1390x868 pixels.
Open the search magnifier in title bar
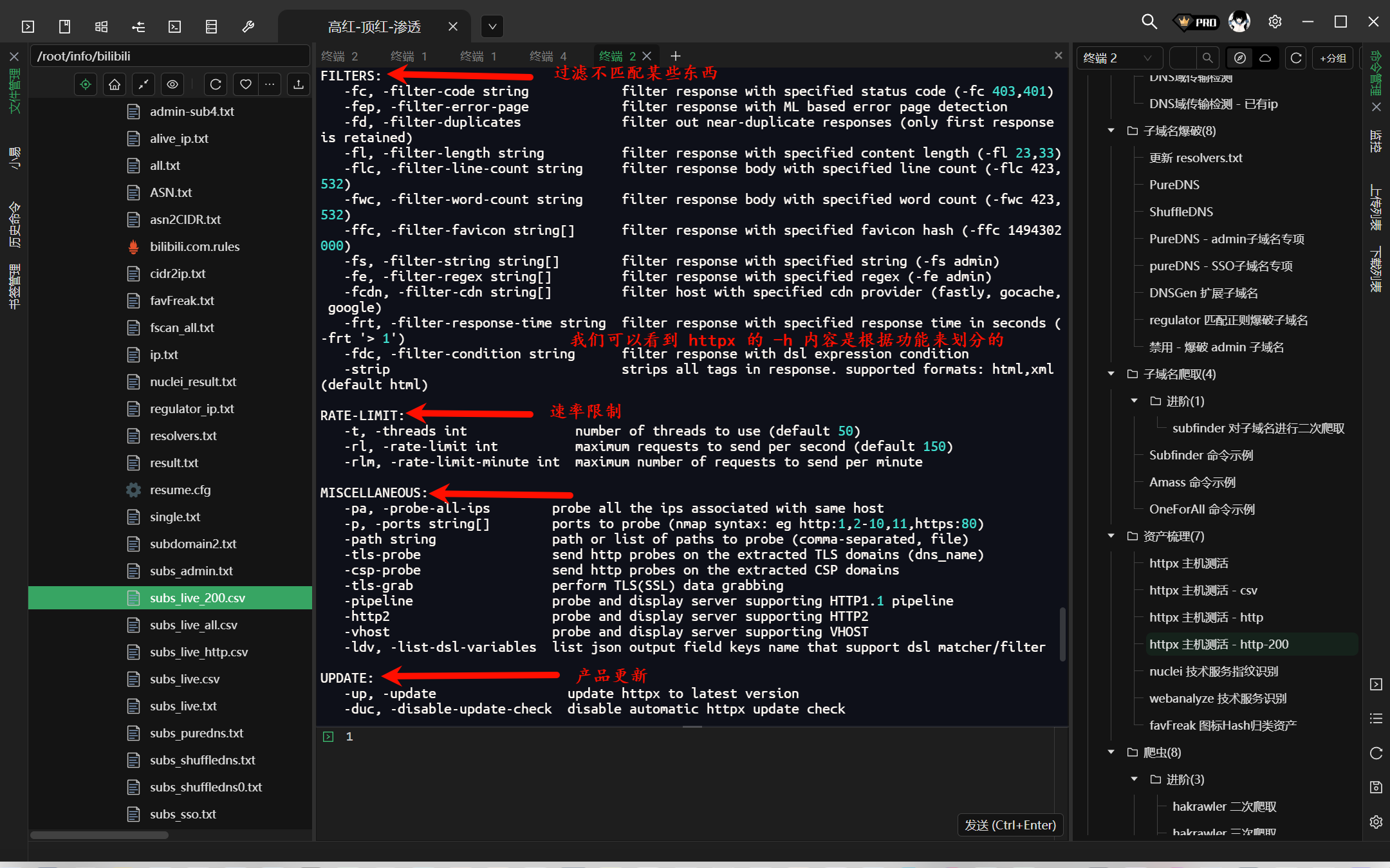click(1149, 22)
